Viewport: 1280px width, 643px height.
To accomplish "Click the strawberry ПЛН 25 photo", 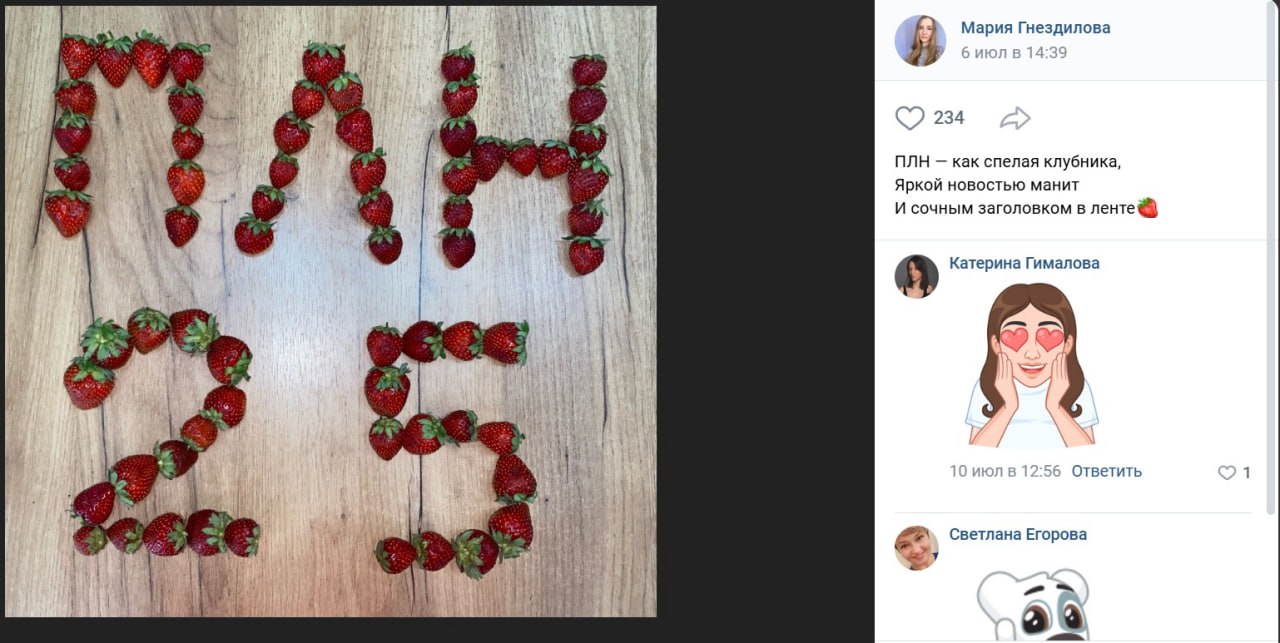I will [330, 311].
